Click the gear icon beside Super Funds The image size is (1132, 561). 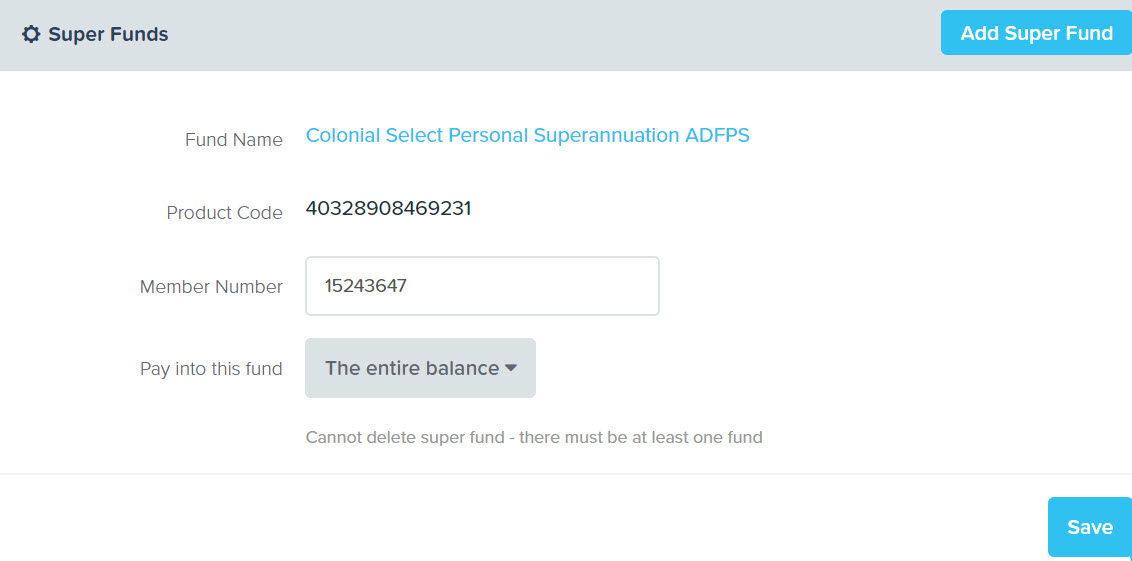[31, 34]
